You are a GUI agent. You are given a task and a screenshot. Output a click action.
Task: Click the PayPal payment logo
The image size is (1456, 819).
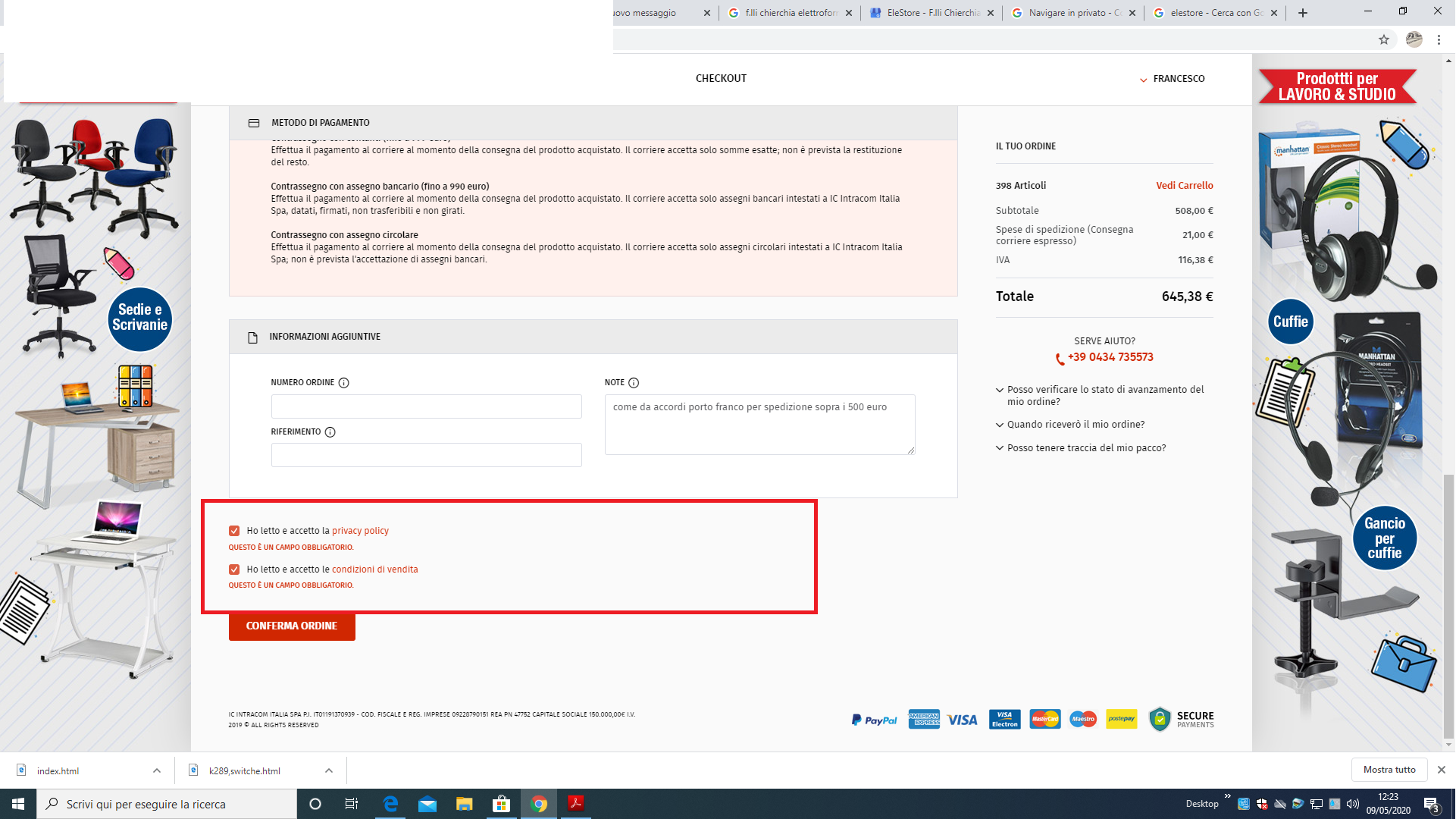tap(874, 720)
